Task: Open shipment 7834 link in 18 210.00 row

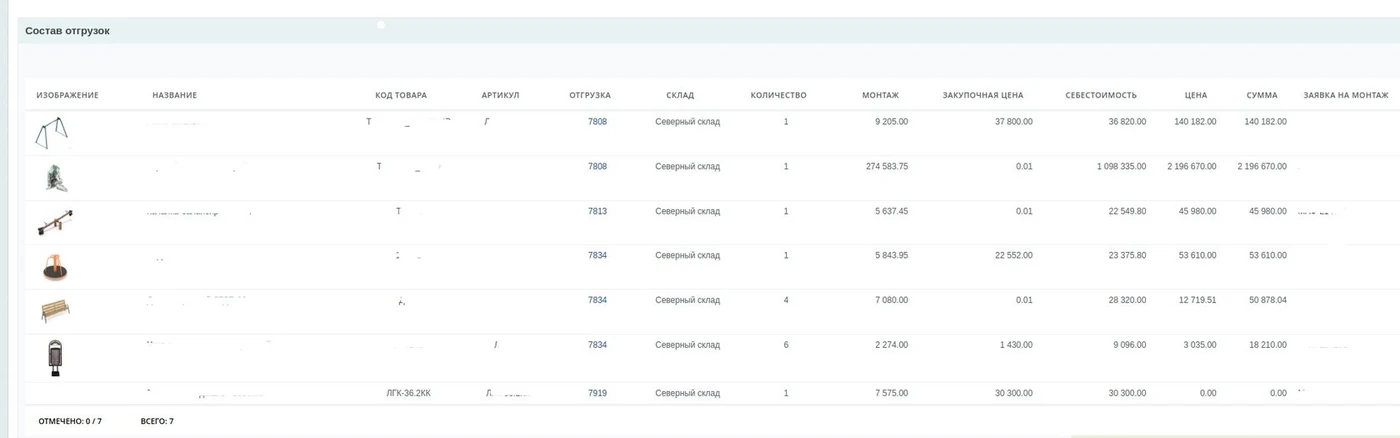Action: (x=597, y=345)
